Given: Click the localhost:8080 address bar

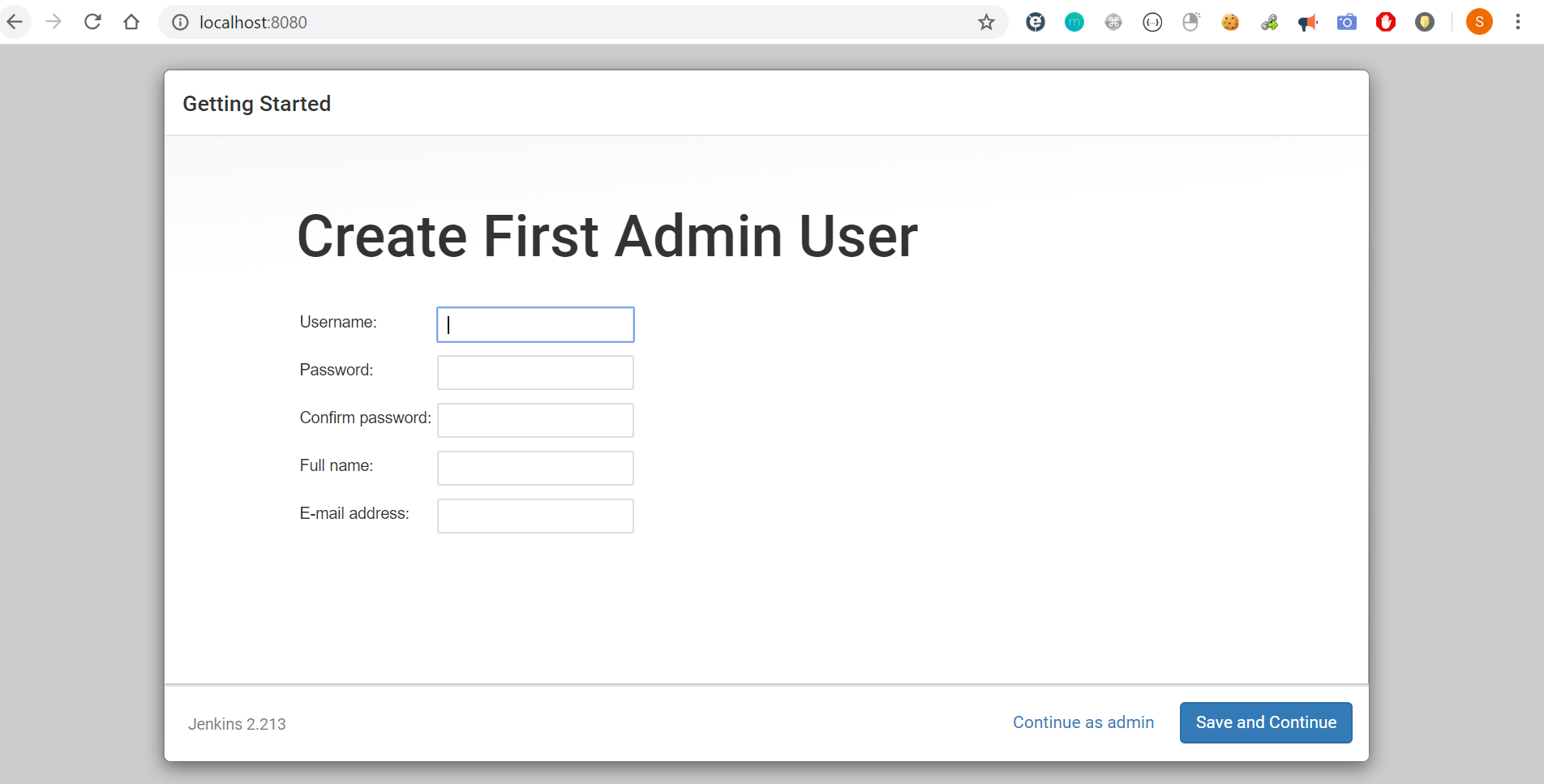Looking at the screenshot, I should pyautogui.click(x=568, y=22).
